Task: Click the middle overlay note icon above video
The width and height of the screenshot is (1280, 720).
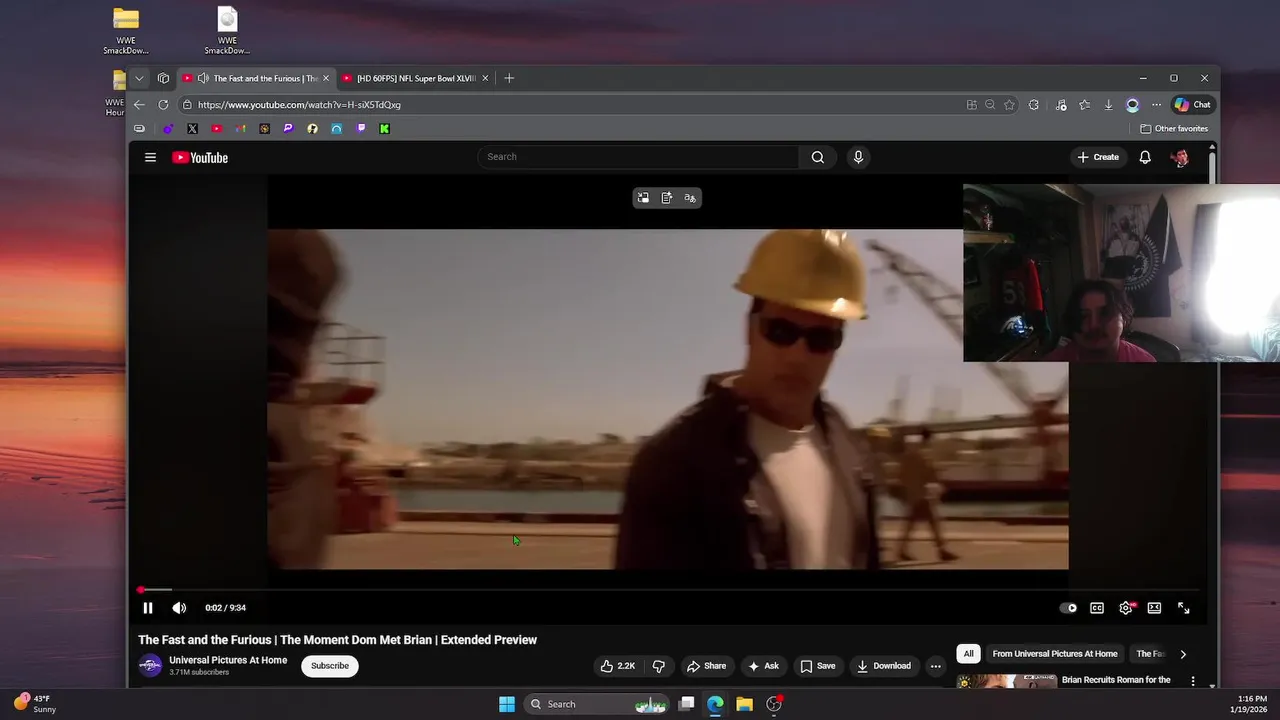Action: [667, 198]
